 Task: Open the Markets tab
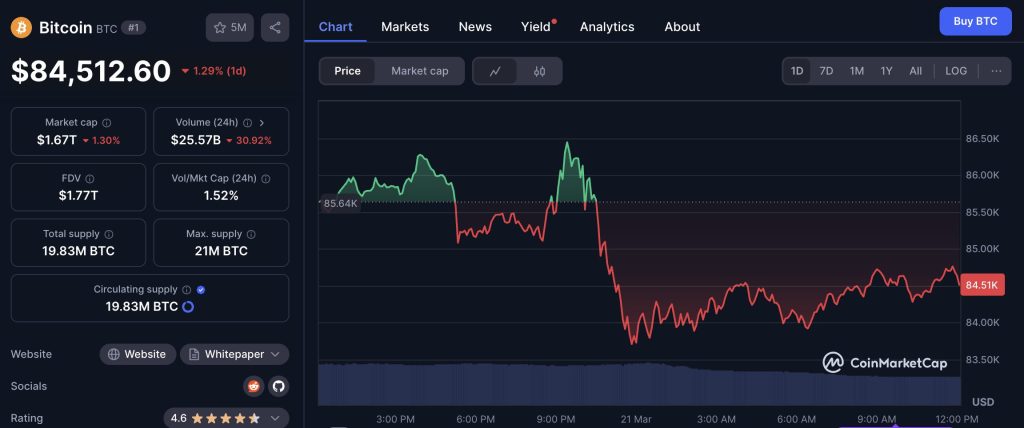405,27
